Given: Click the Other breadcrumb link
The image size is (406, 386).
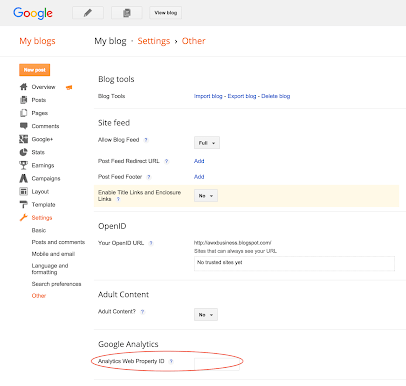Looking at the screenshot, I should (193, 41).
